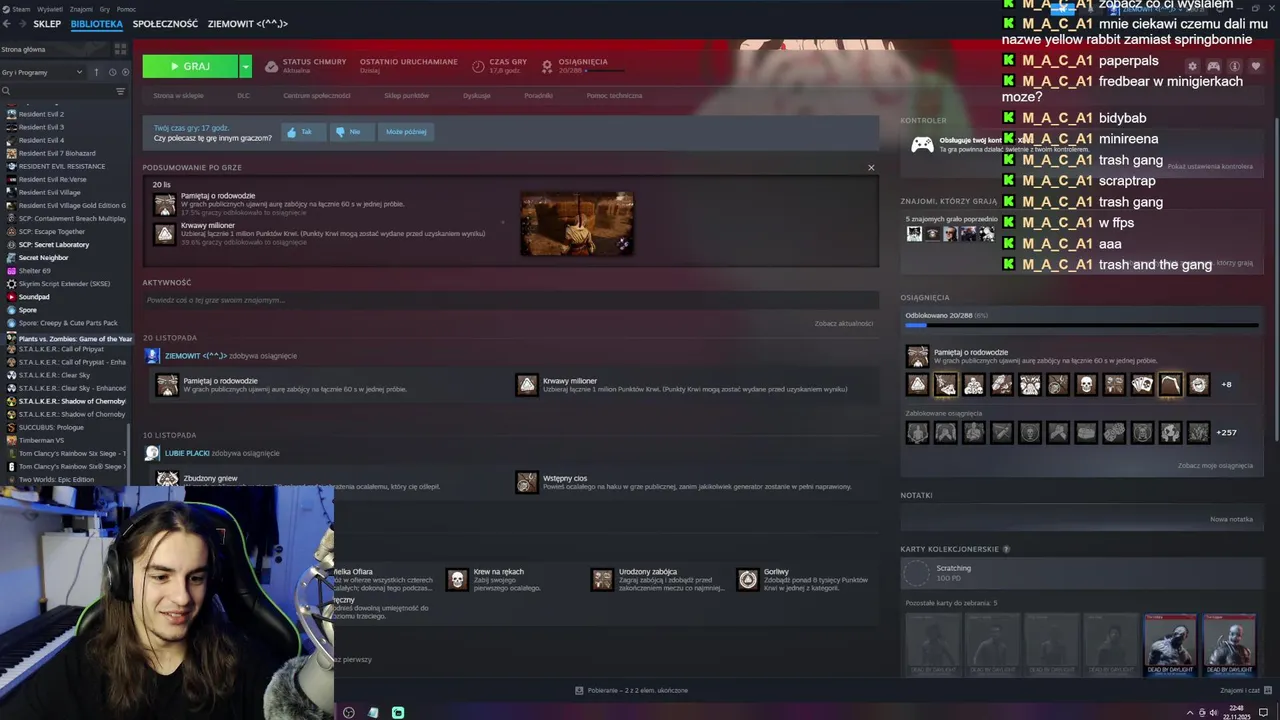Show +257 locked achievements
The image size is (1280, 720).
(1226, 432)
